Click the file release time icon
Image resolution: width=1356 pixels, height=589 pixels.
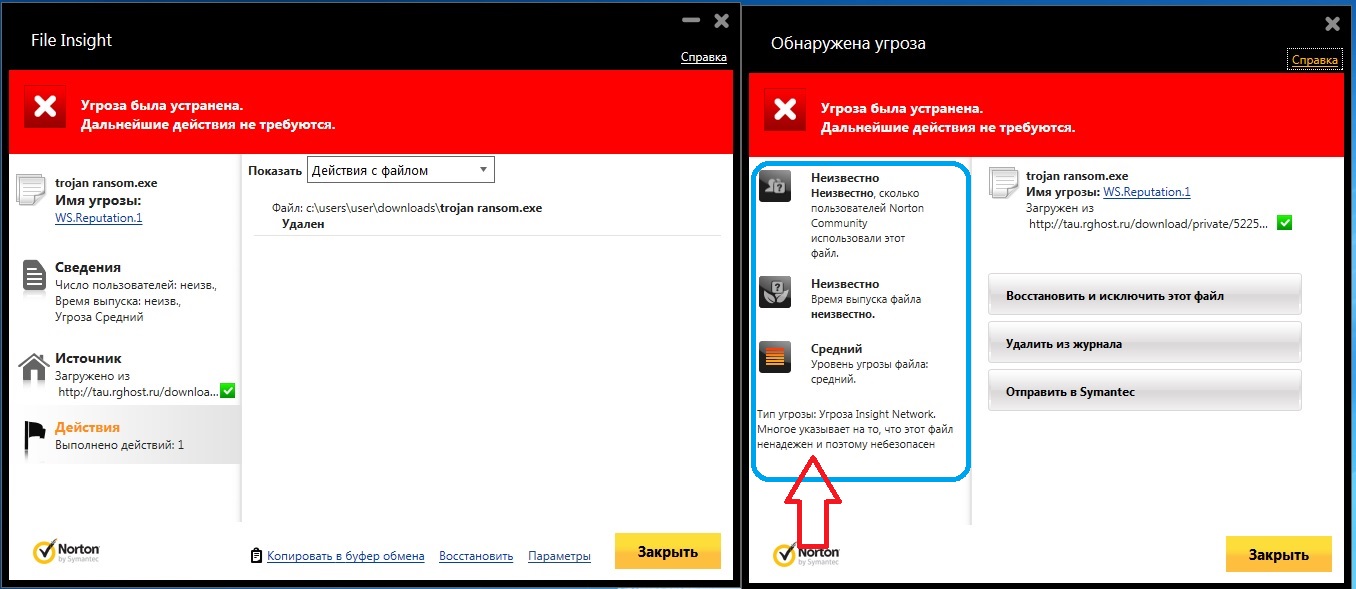click(775, 291)
